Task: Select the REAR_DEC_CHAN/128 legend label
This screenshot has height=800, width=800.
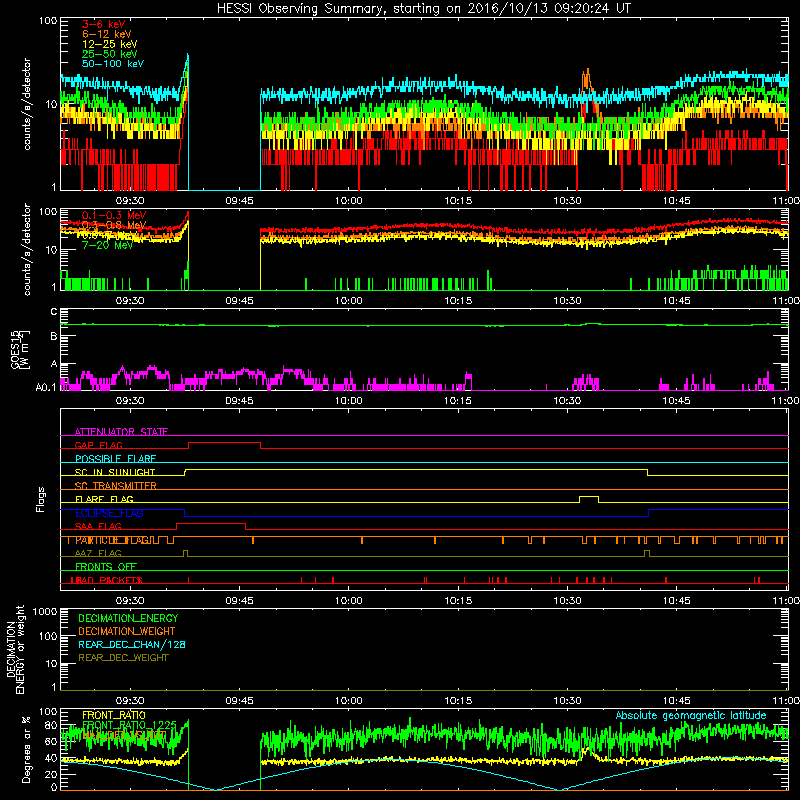Action: tap(132, 644)
